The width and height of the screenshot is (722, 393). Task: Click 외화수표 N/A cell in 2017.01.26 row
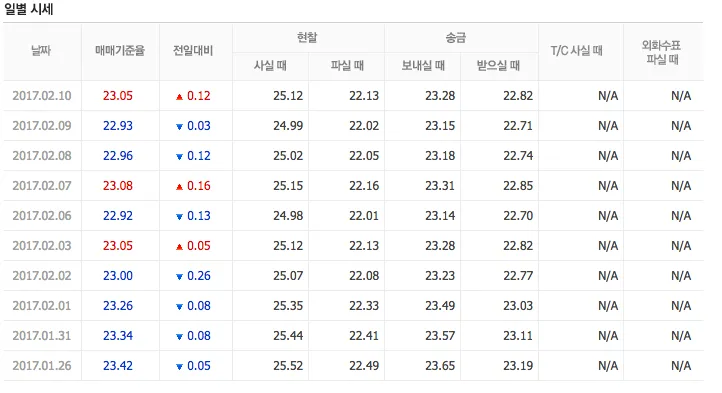tap(681, 365)
